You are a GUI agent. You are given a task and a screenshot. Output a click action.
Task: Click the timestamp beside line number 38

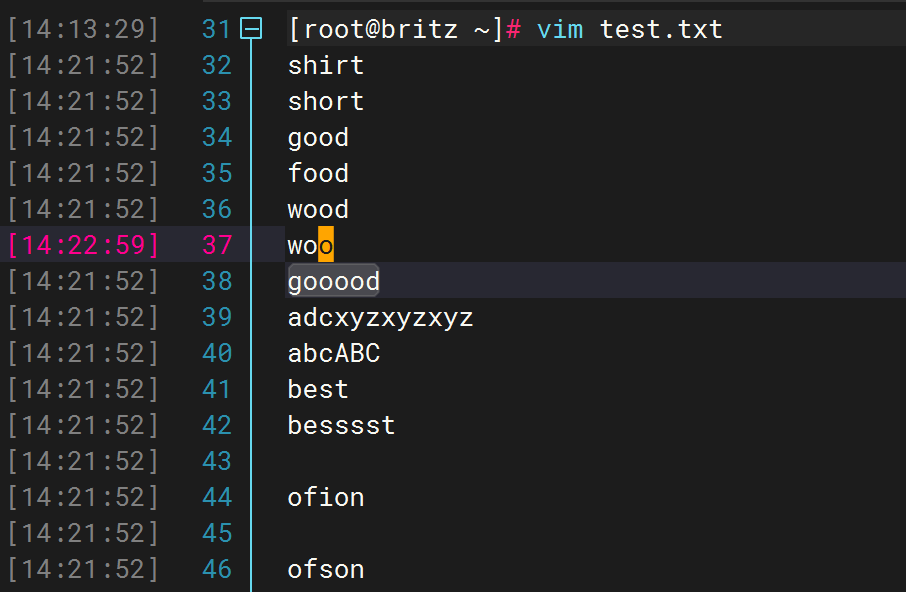[x=83, y=281]
